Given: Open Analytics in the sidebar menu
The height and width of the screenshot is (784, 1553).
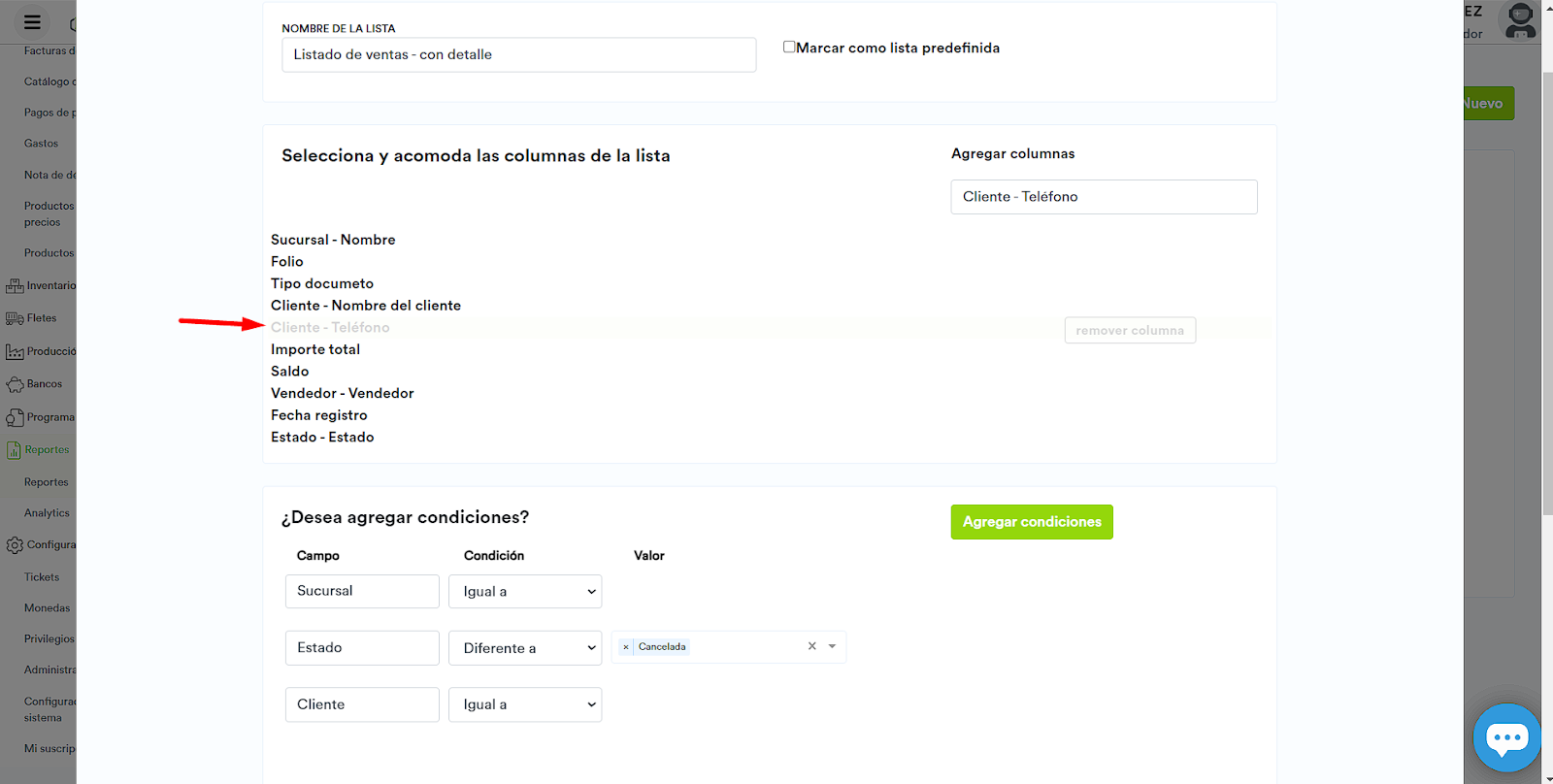Looking at the screenshot, I should (x=47, y=513).
